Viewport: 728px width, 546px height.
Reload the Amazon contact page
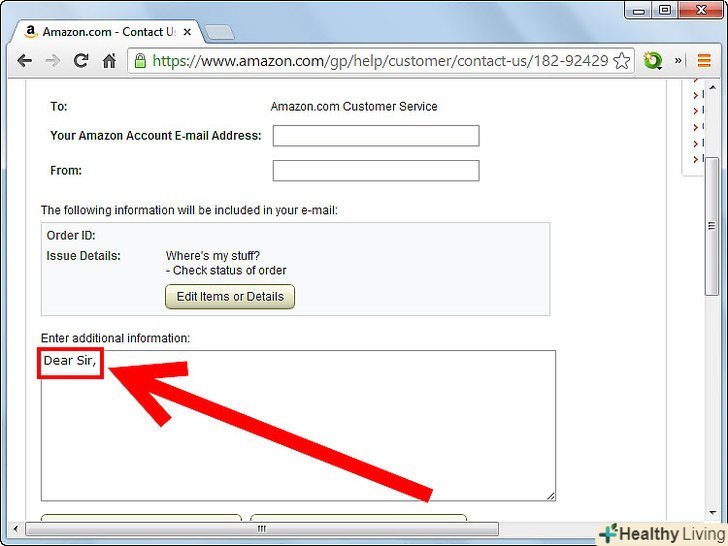coord(81,60)
